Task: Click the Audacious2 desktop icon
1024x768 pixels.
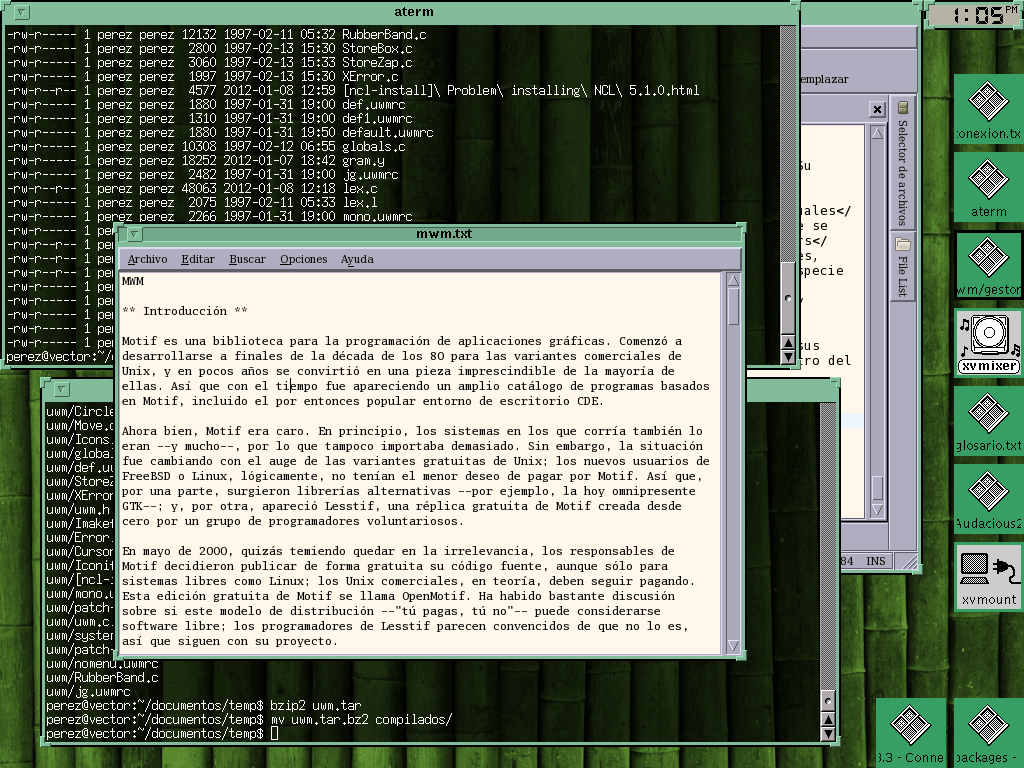Action: coord(988,498)
